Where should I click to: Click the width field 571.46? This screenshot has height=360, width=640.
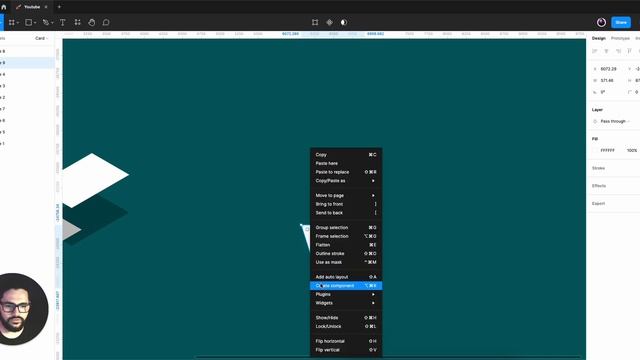(607, 80)
